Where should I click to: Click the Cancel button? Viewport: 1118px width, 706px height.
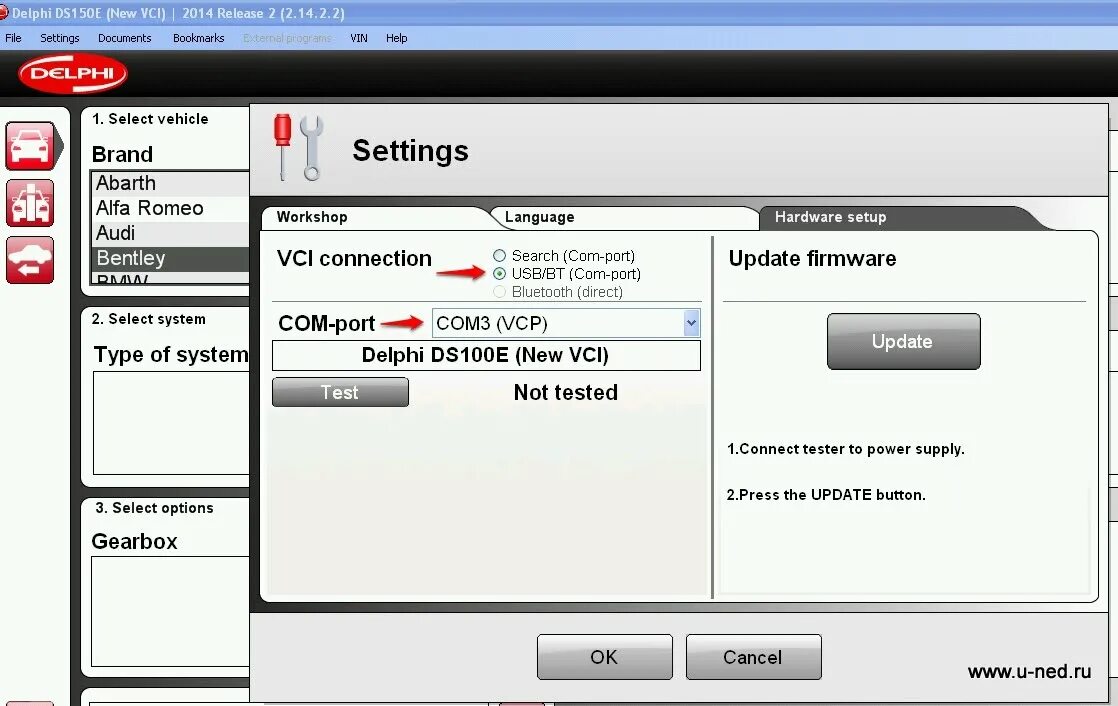tap(753, 657)
